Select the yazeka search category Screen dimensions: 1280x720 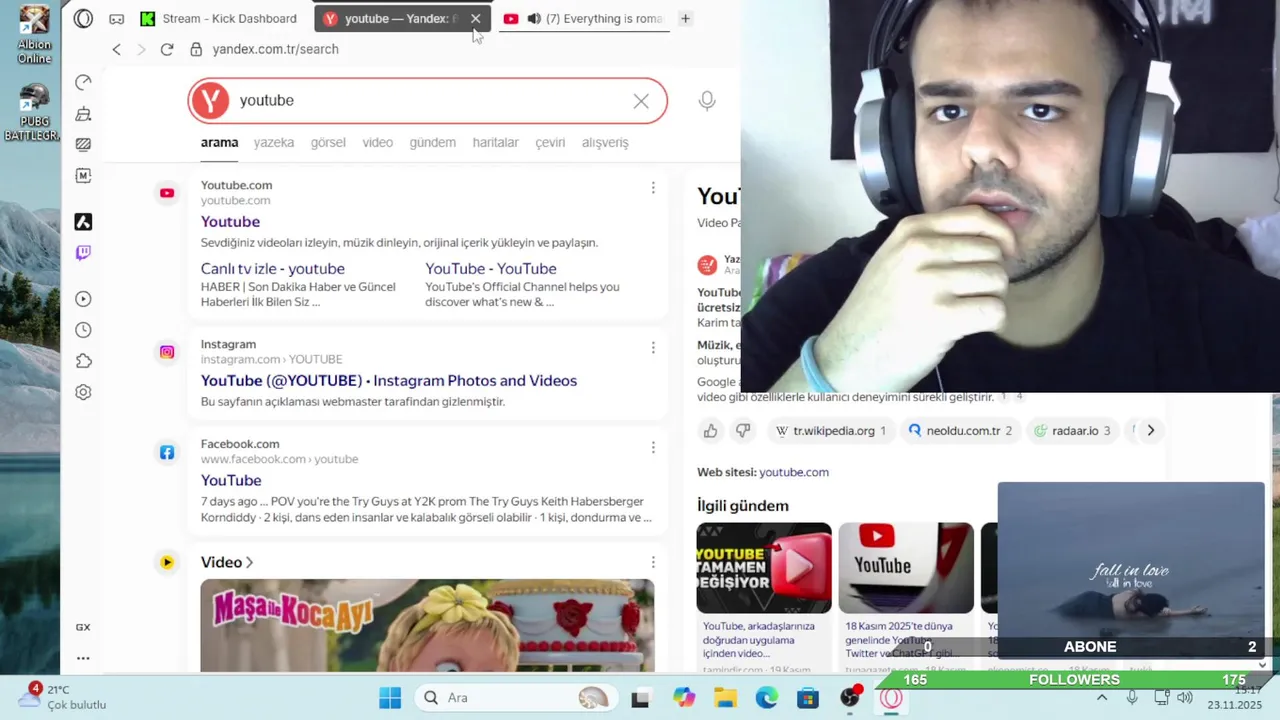274,142
